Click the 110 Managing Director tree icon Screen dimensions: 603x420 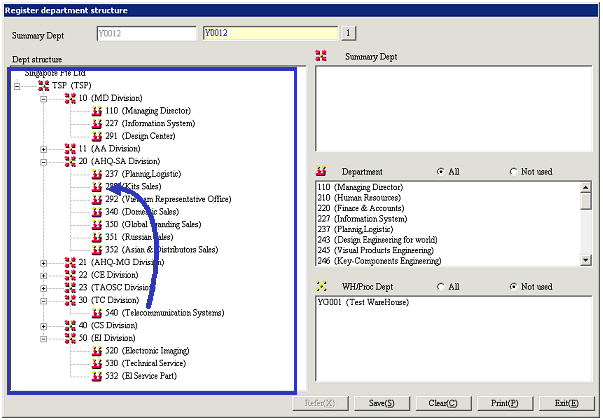[97, 111]
